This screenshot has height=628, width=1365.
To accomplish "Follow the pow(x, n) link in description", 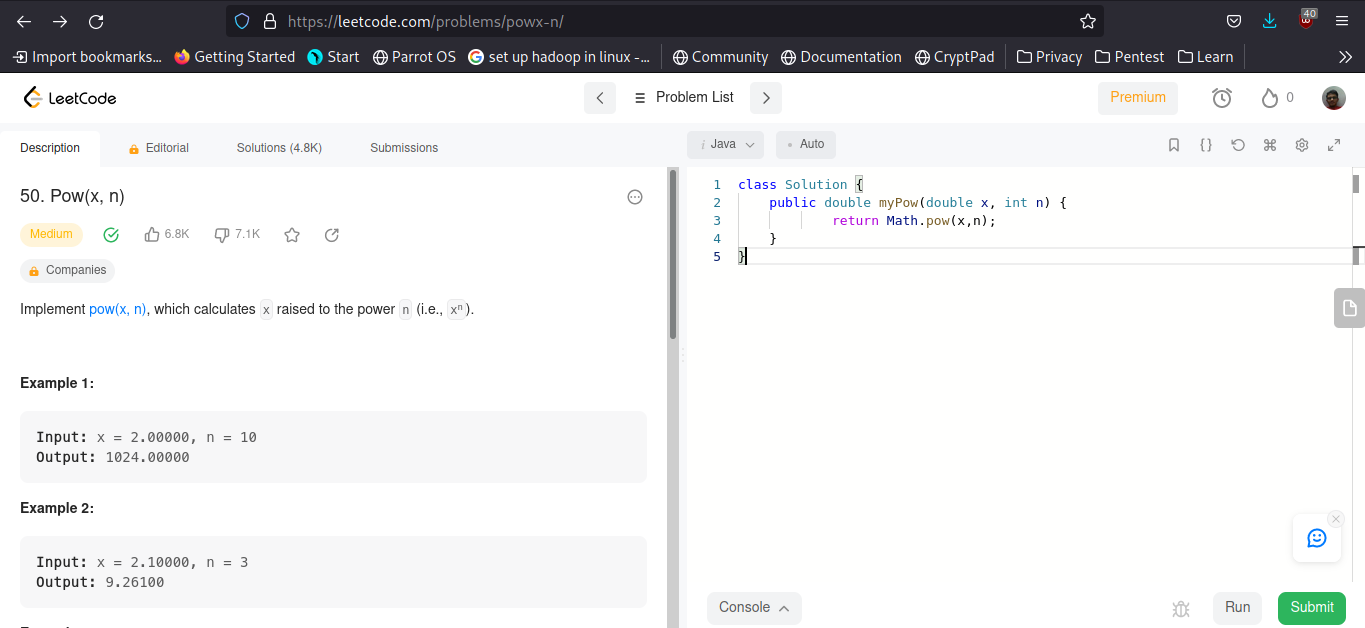I will (x=118, y=310).
